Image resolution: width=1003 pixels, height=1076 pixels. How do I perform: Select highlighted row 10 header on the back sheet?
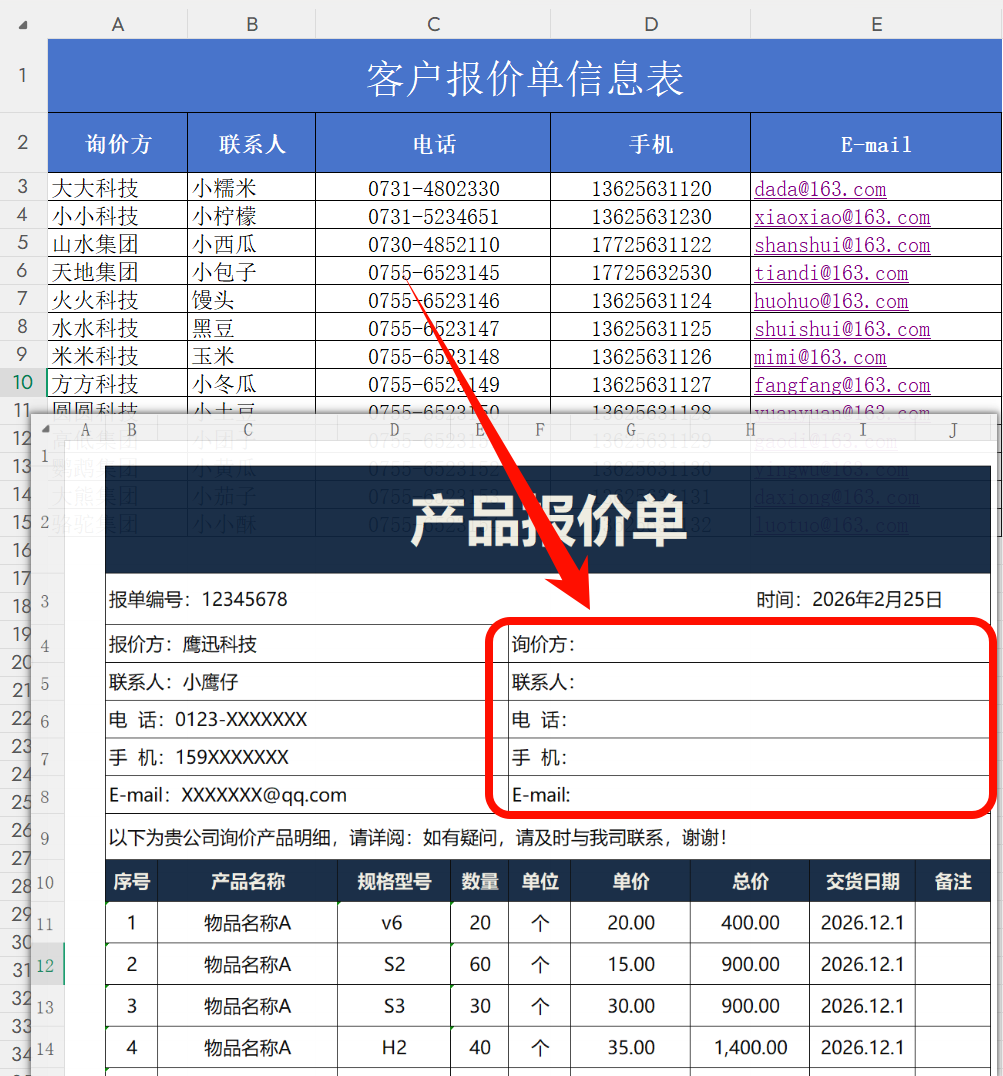click(x=22, y=383)
